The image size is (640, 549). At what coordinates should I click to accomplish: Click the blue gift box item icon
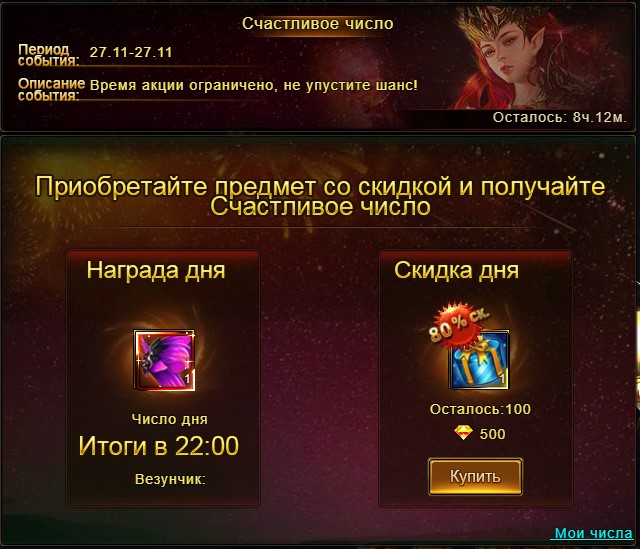(x=480, y=360)
